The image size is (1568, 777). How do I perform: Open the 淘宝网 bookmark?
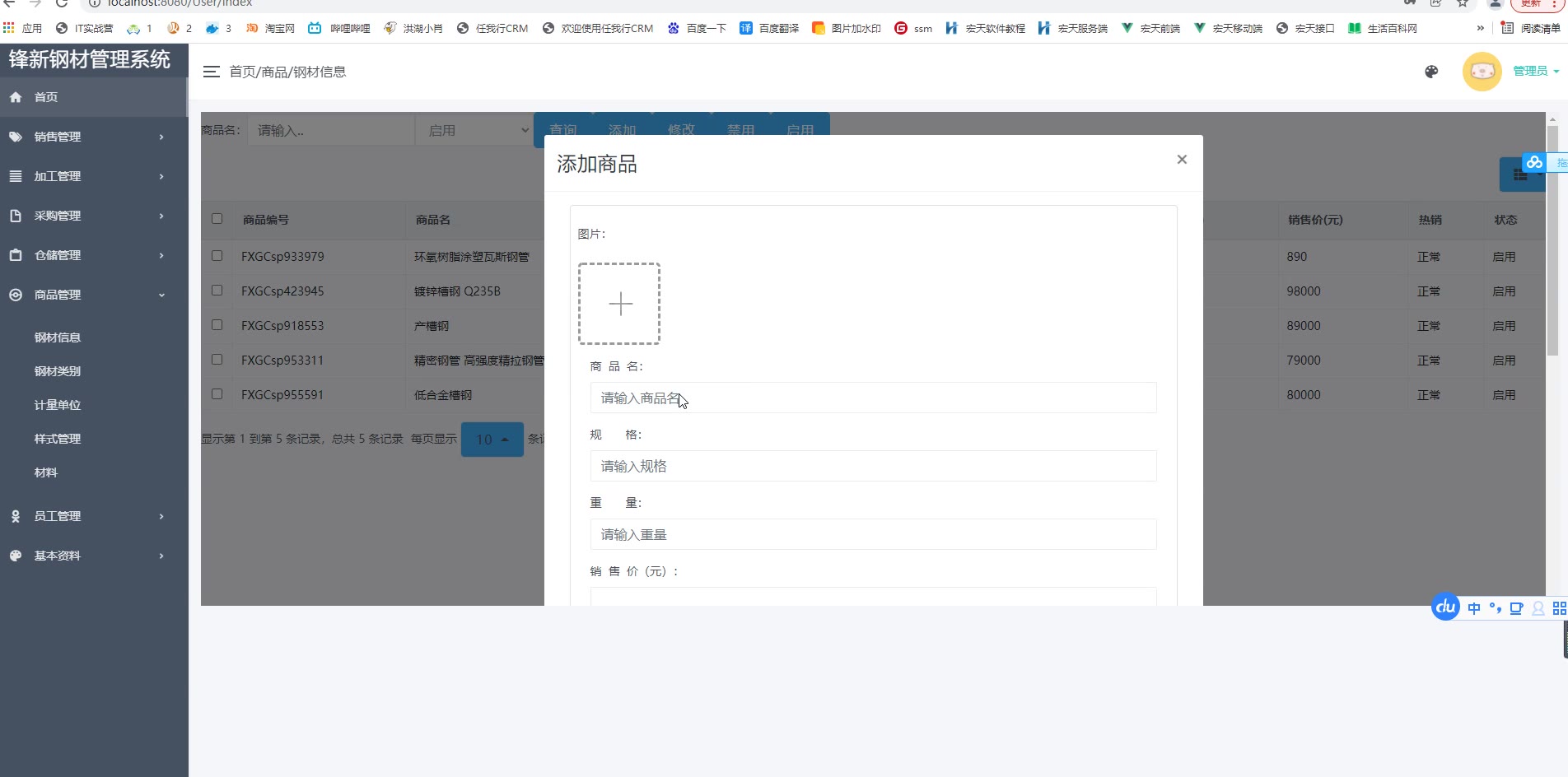[x=270, y=28]
